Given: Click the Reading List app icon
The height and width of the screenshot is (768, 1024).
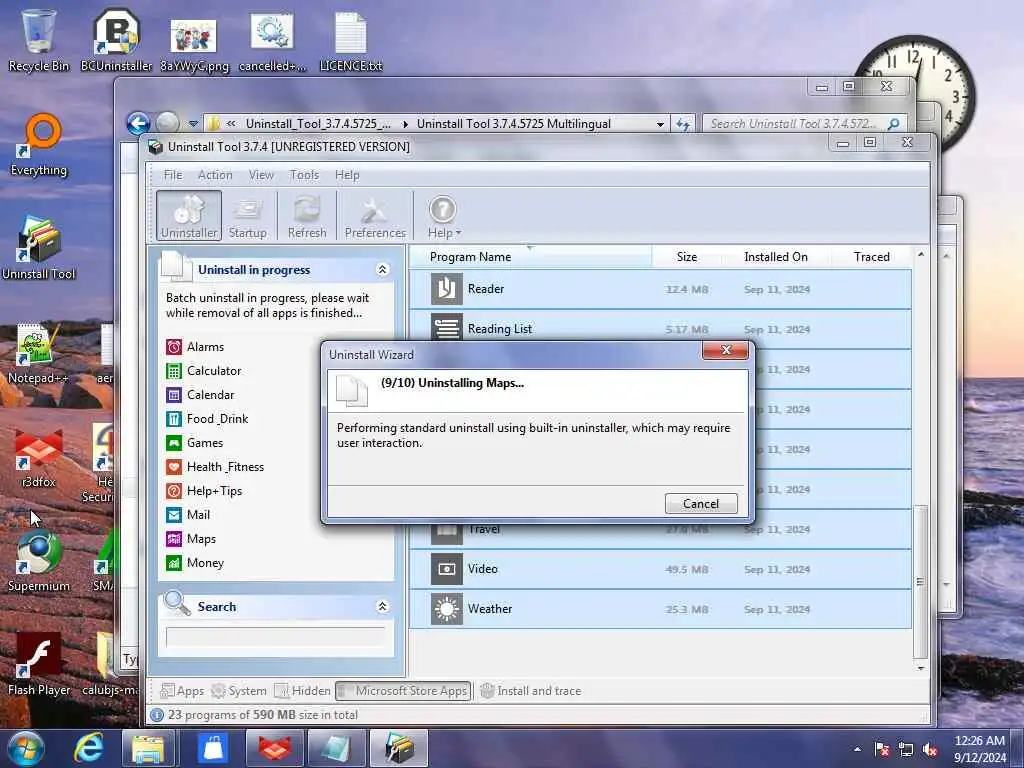Looking at the screenshot, I should (447, 327).
